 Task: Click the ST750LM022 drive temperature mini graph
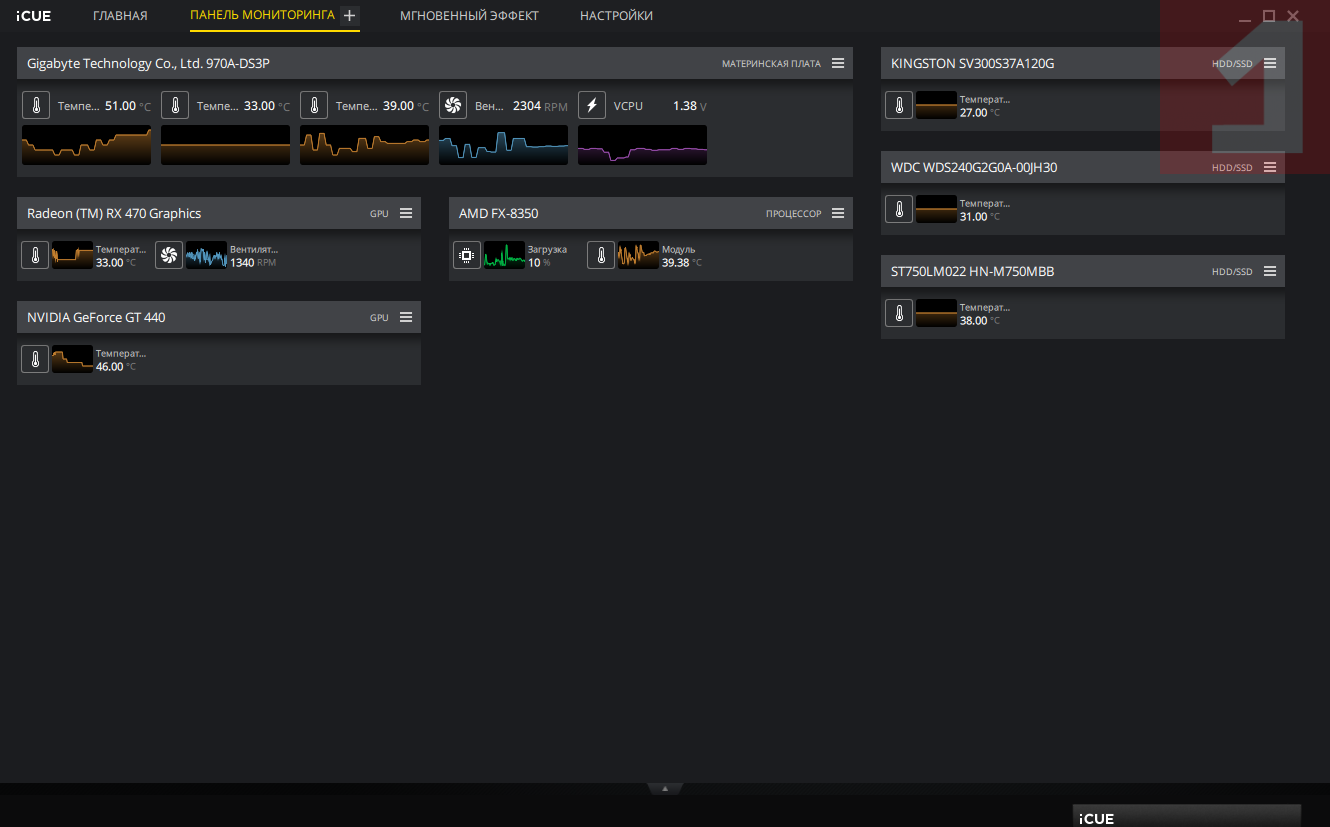(936, 313)
